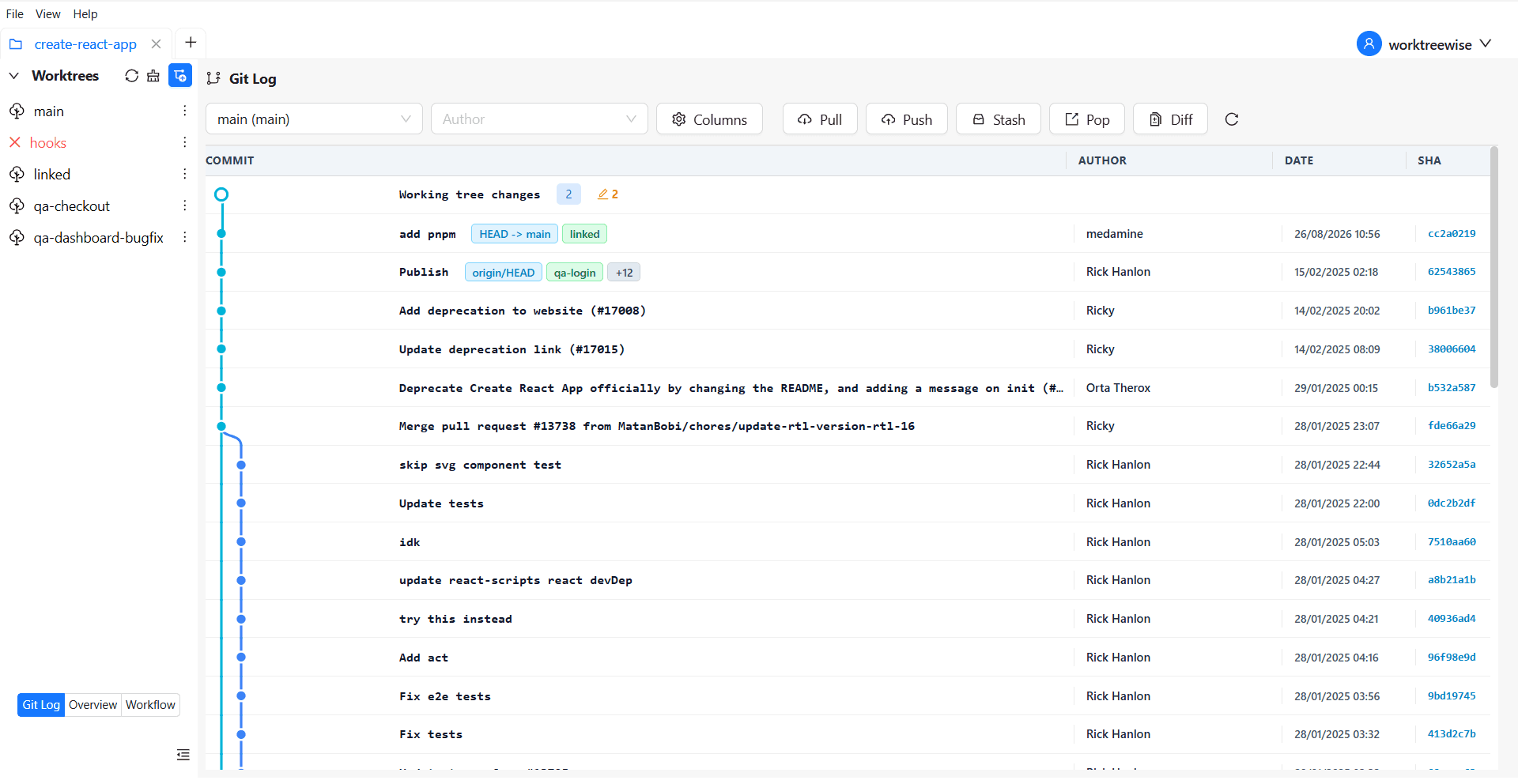1518x784 pixels.
Task: Click the prune worktrees broom icon
Action: [153, 76]
